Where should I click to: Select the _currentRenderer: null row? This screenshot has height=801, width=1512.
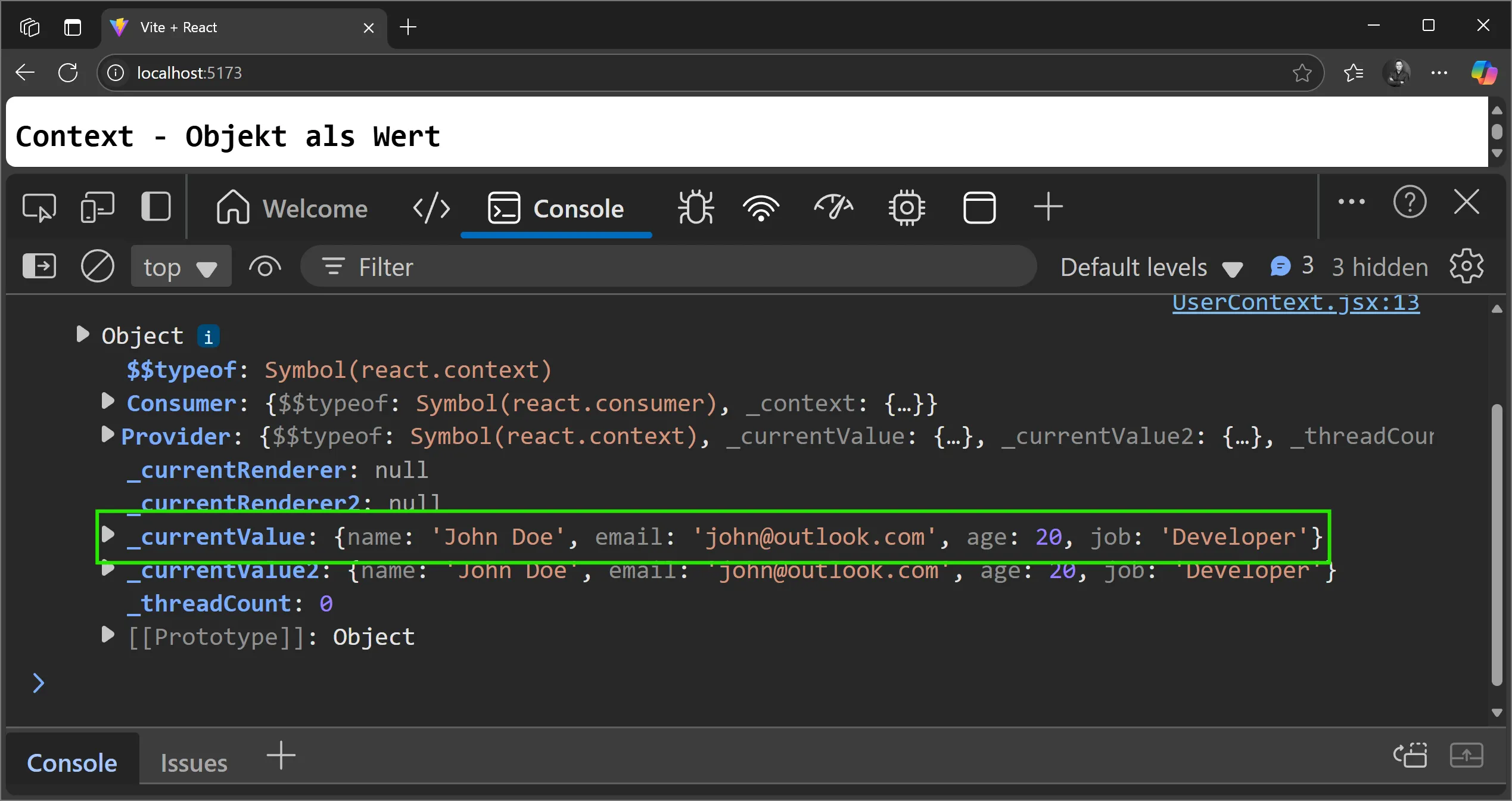coord(278,470)
